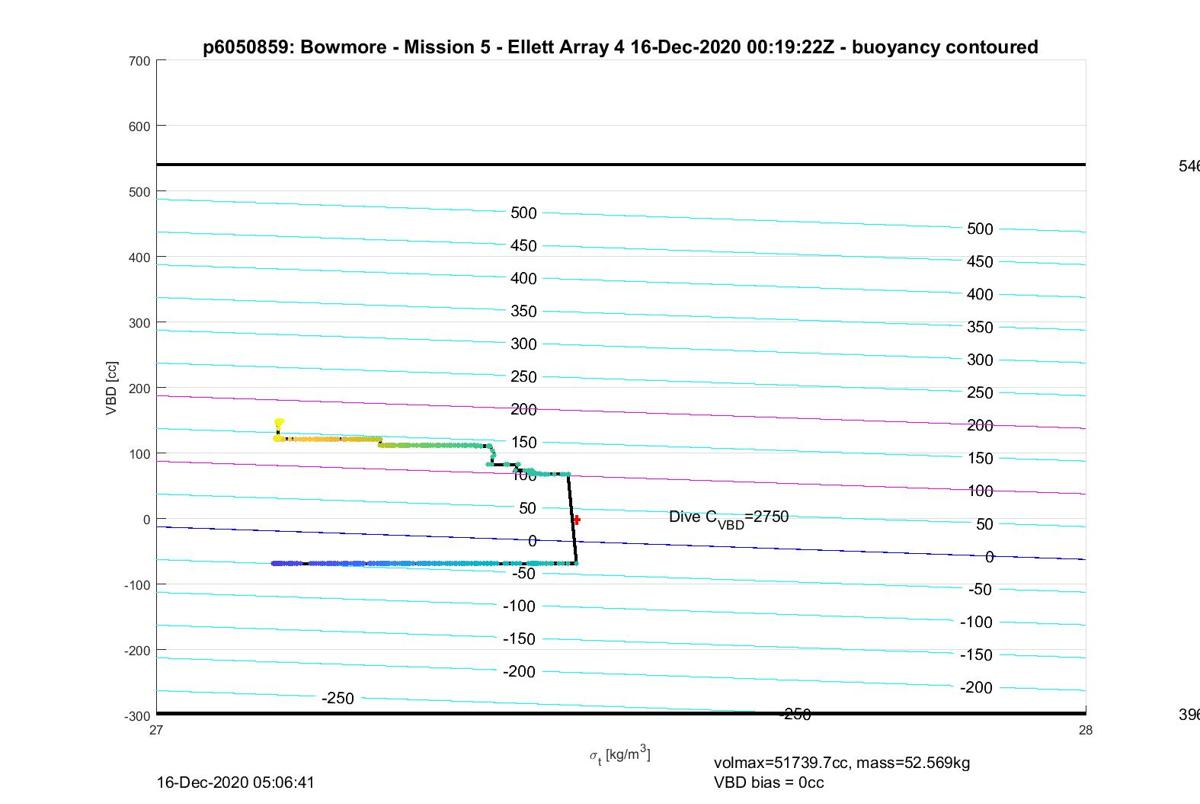Click the yellow triangle marker at the track start
Image resolution: width=1200 pixels, height=804 pixels.
[x=279, y=423]
